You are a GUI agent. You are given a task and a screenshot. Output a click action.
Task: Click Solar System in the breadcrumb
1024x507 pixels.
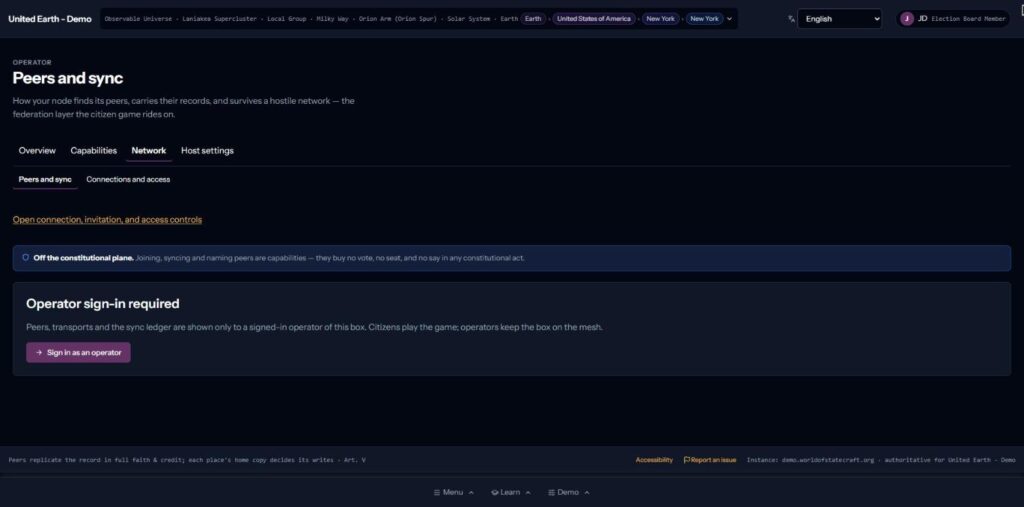tap(468, 19)
